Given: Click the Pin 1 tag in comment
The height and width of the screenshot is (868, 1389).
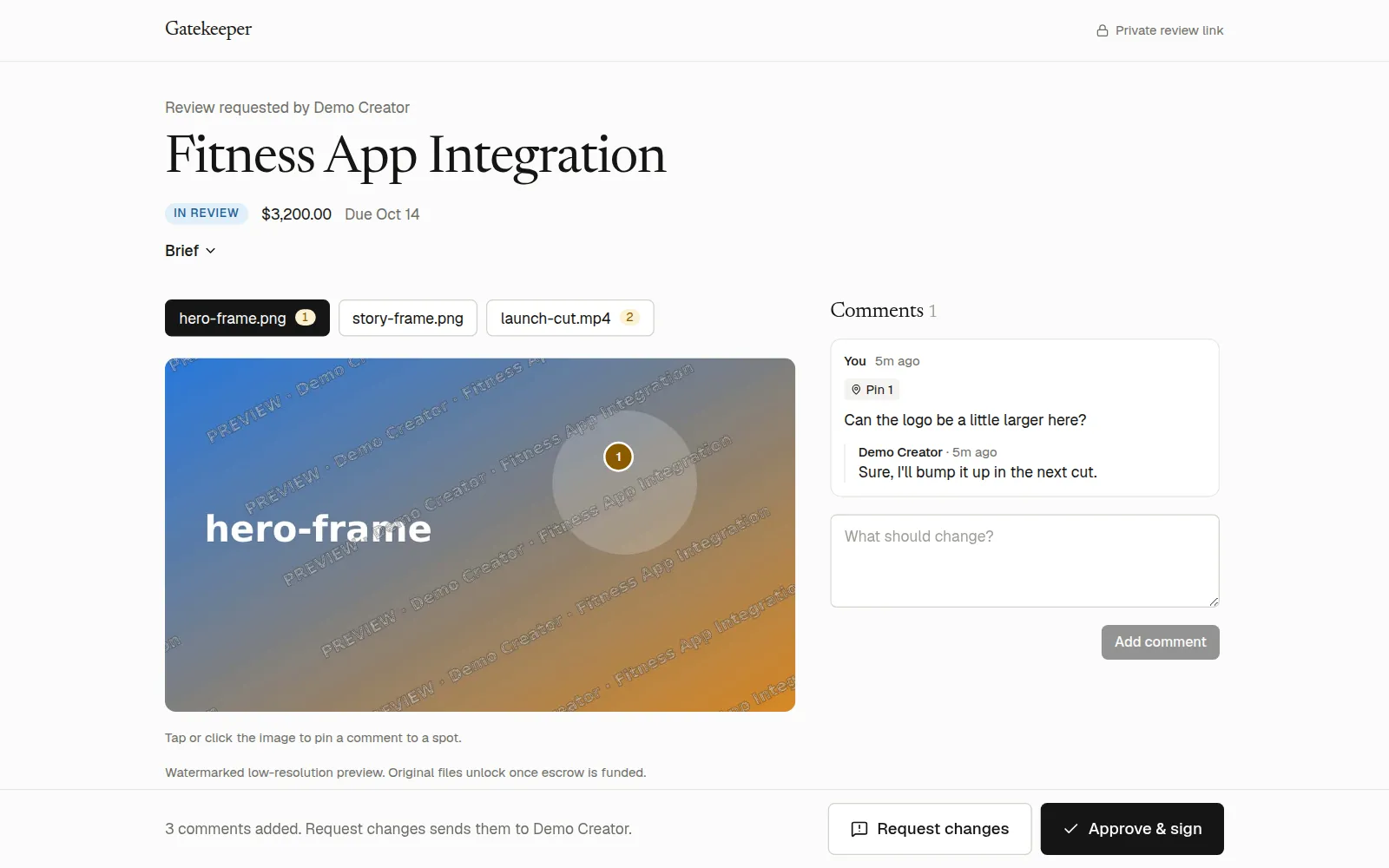Looking at the screenshot, I should (x=872, y=390).
